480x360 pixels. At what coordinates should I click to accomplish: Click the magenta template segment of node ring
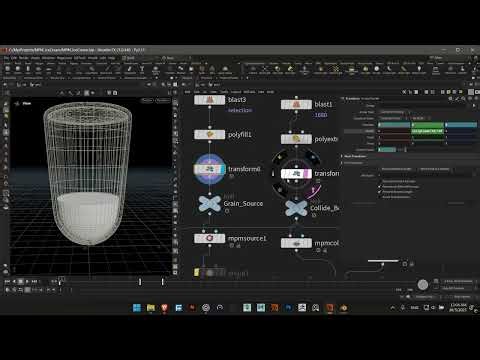[x=313, y=191]
